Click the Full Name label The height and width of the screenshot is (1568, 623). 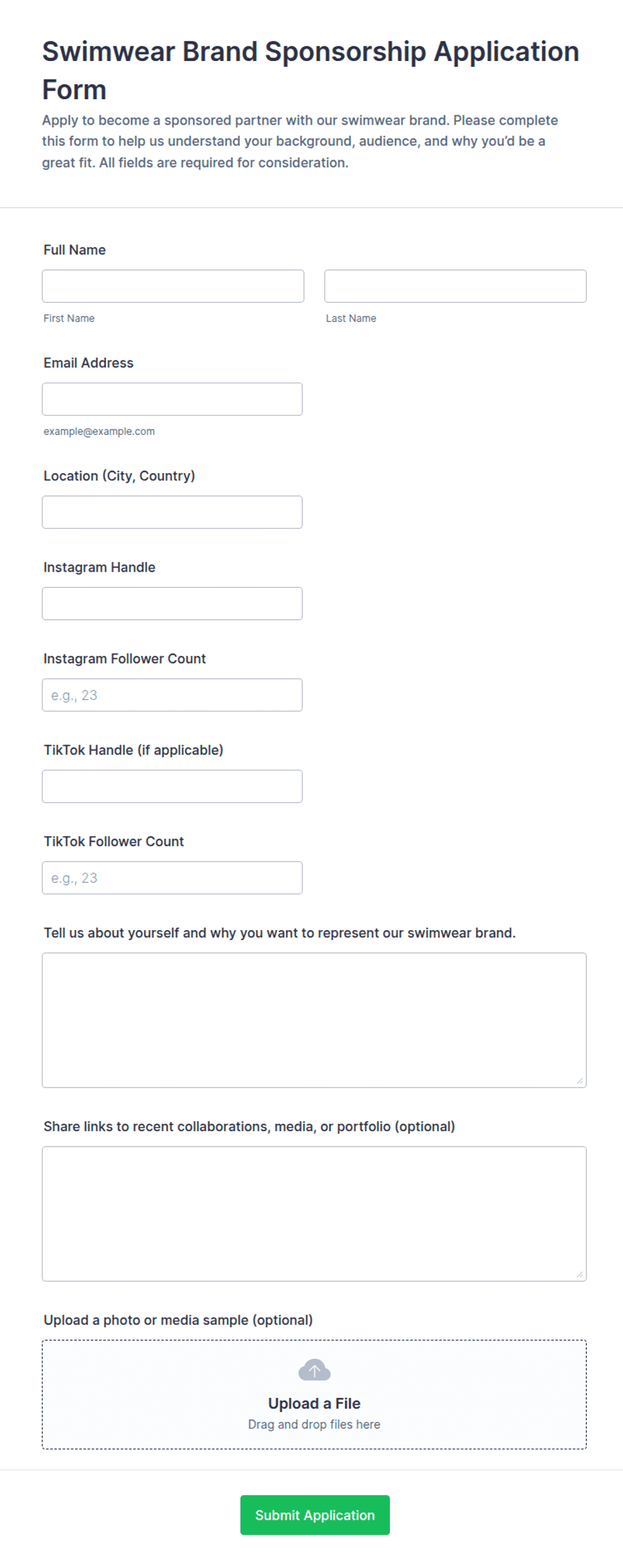pyautogui.click(x=74, y=250)
